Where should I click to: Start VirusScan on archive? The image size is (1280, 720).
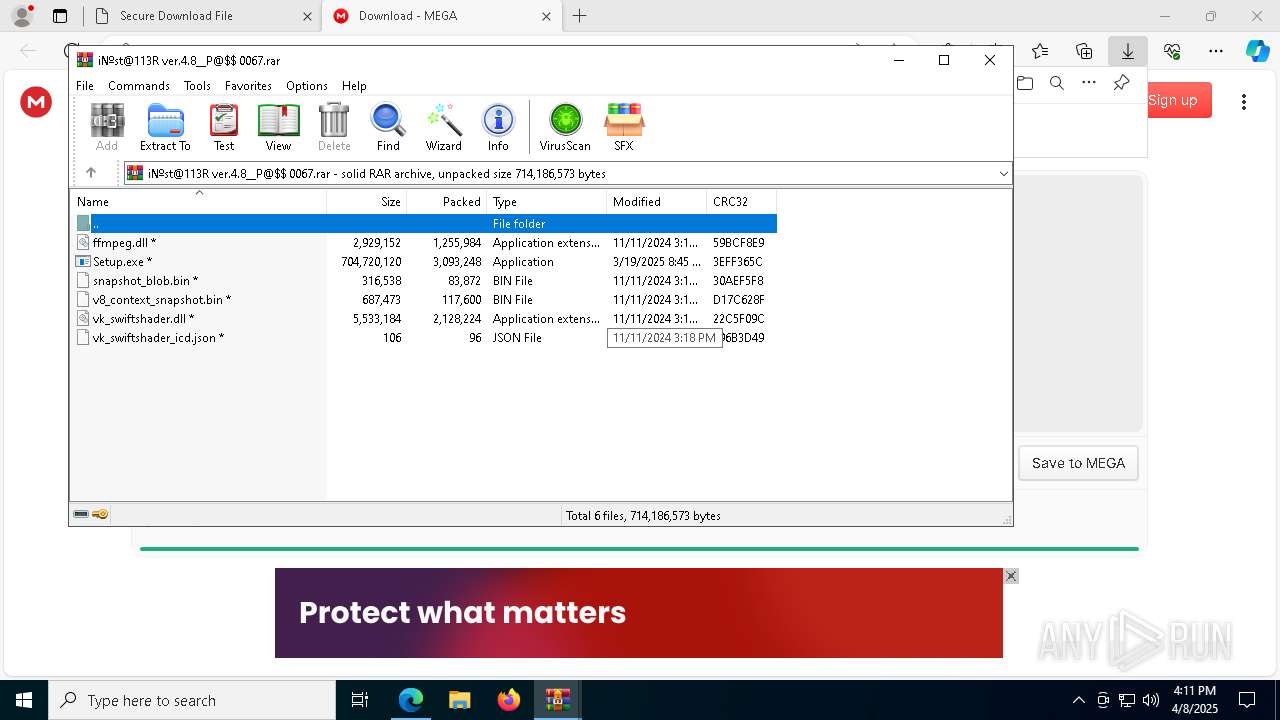[x=565, y=127]
